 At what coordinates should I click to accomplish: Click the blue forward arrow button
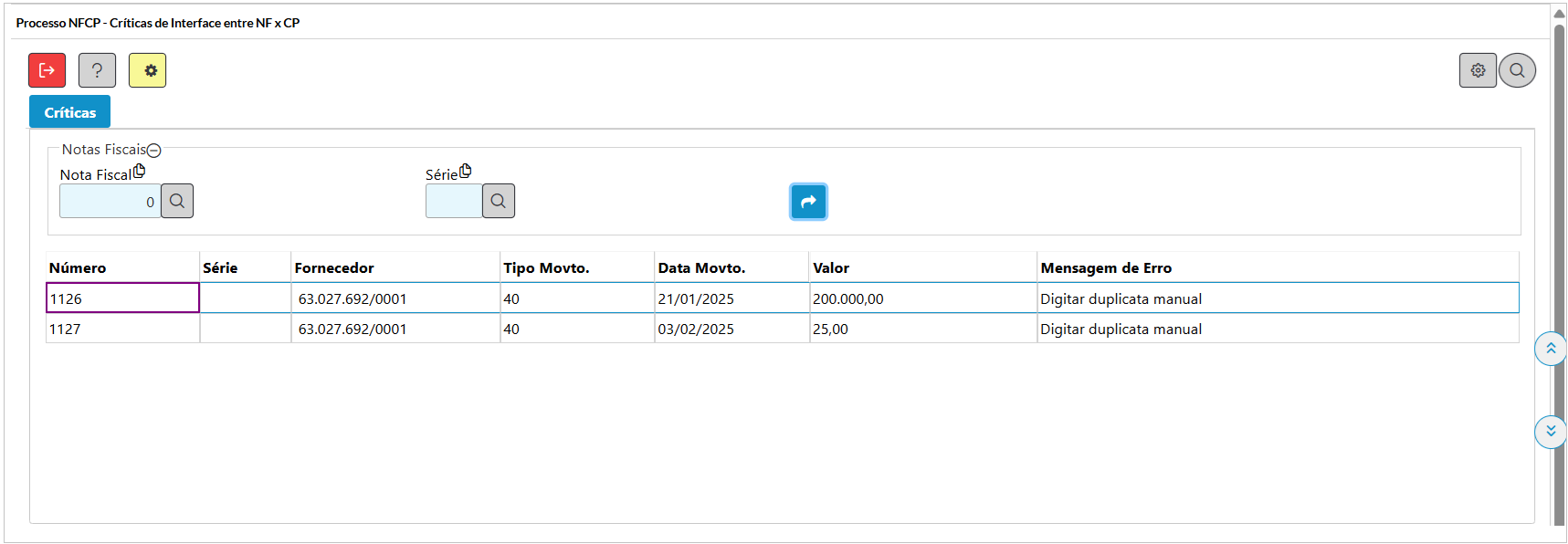(808, 202)
